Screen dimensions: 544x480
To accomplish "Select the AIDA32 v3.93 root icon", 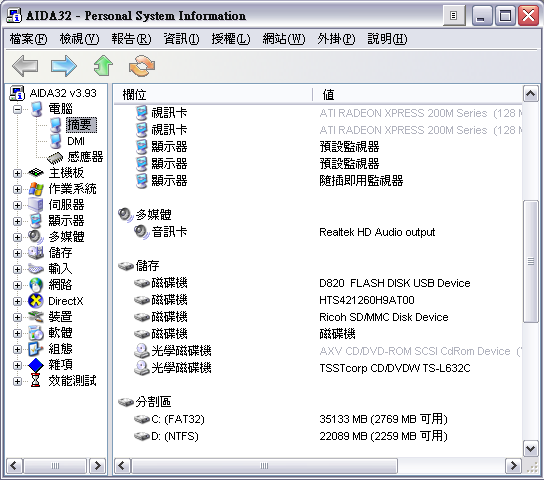I will (17, 93).
